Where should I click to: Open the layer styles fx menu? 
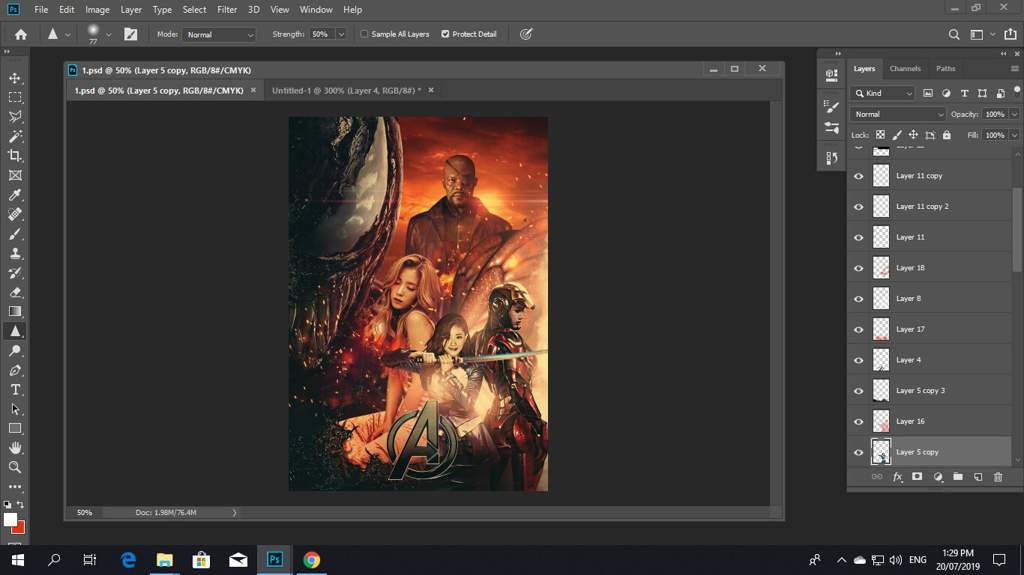tap(897, 477)
